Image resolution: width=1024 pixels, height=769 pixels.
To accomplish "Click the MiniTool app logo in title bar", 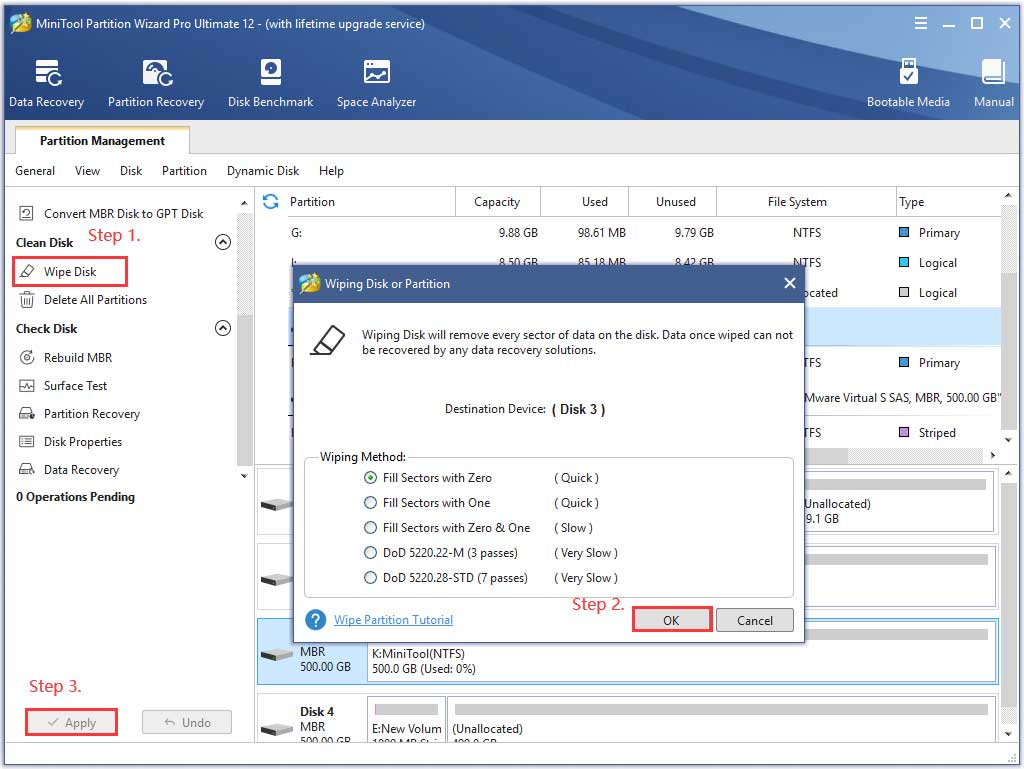I will tap(21, 24).
